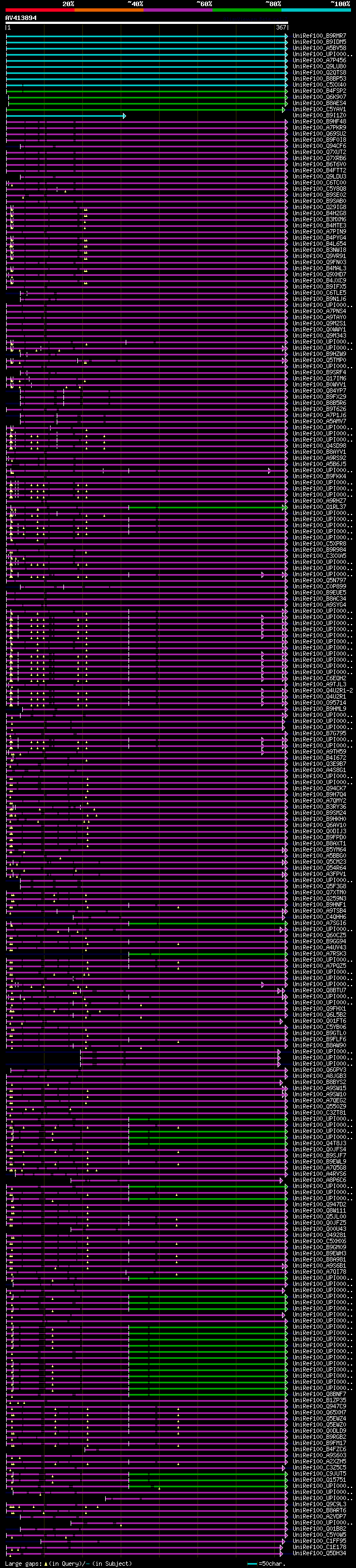The height and width of the screenshot is (1568, 356).
Task: Click the label UniRef100_B4MTE3
Action: (x=319, y=226)
